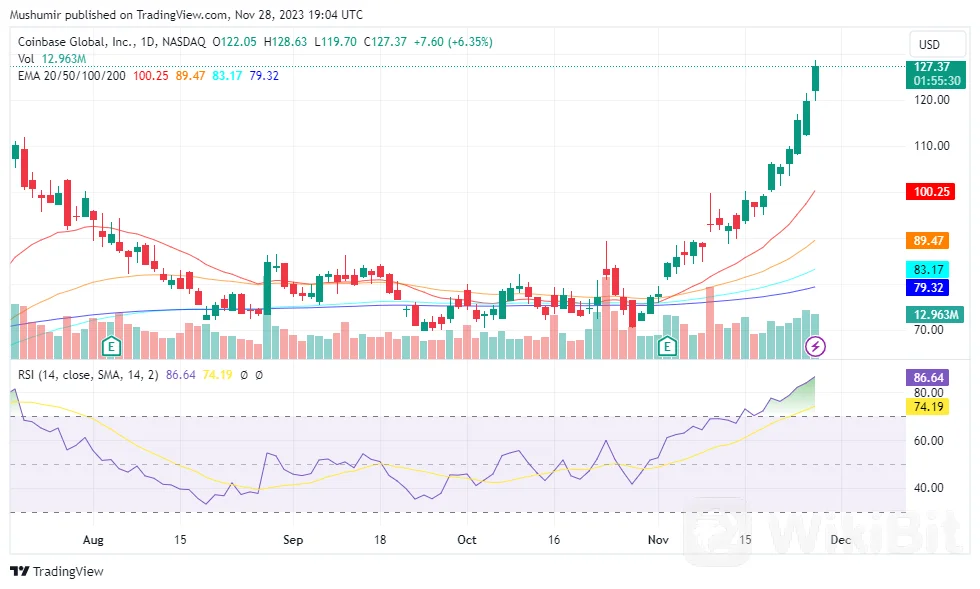980x589 pixels.
Task: Open the USD currency selector
Action: click(x=929, y=45)
